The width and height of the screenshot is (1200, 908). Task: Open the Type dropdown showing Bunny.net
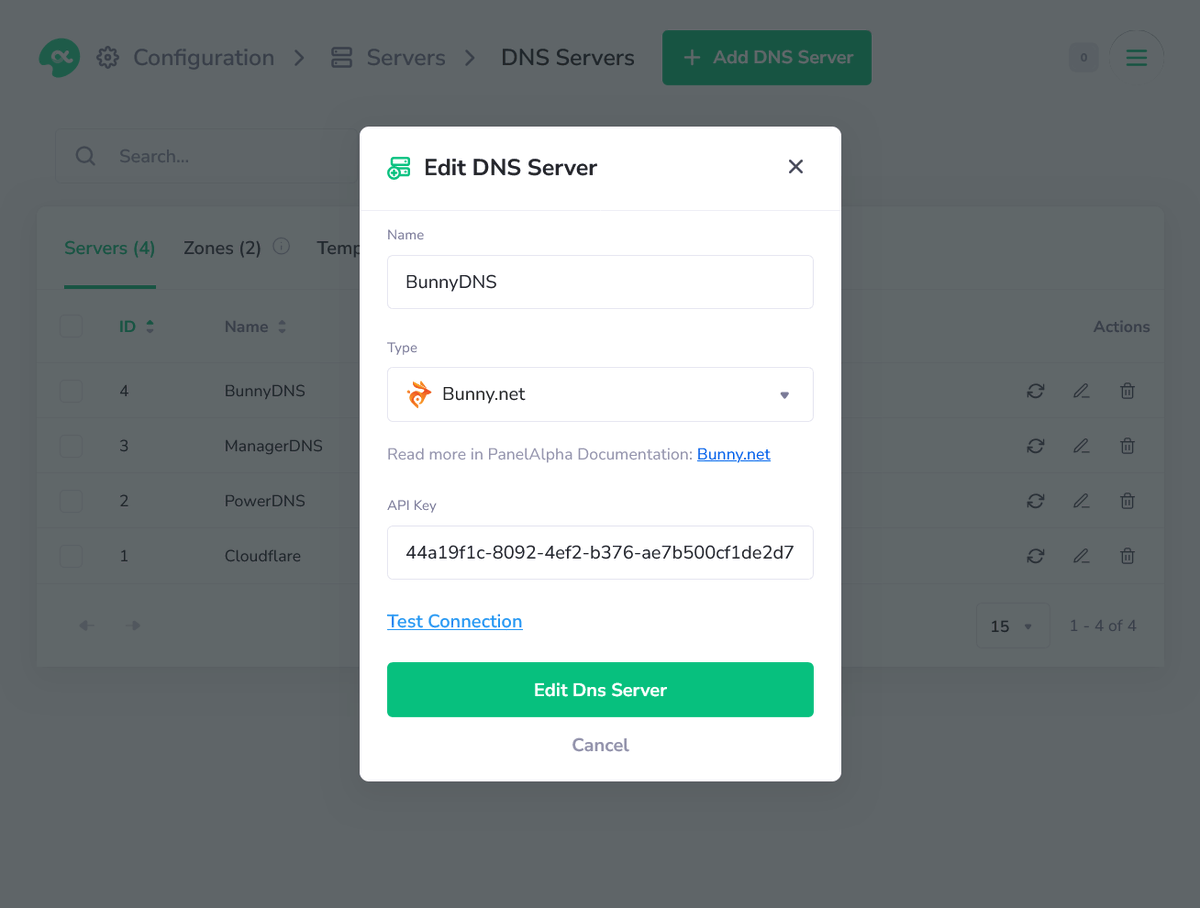point(600,394)
